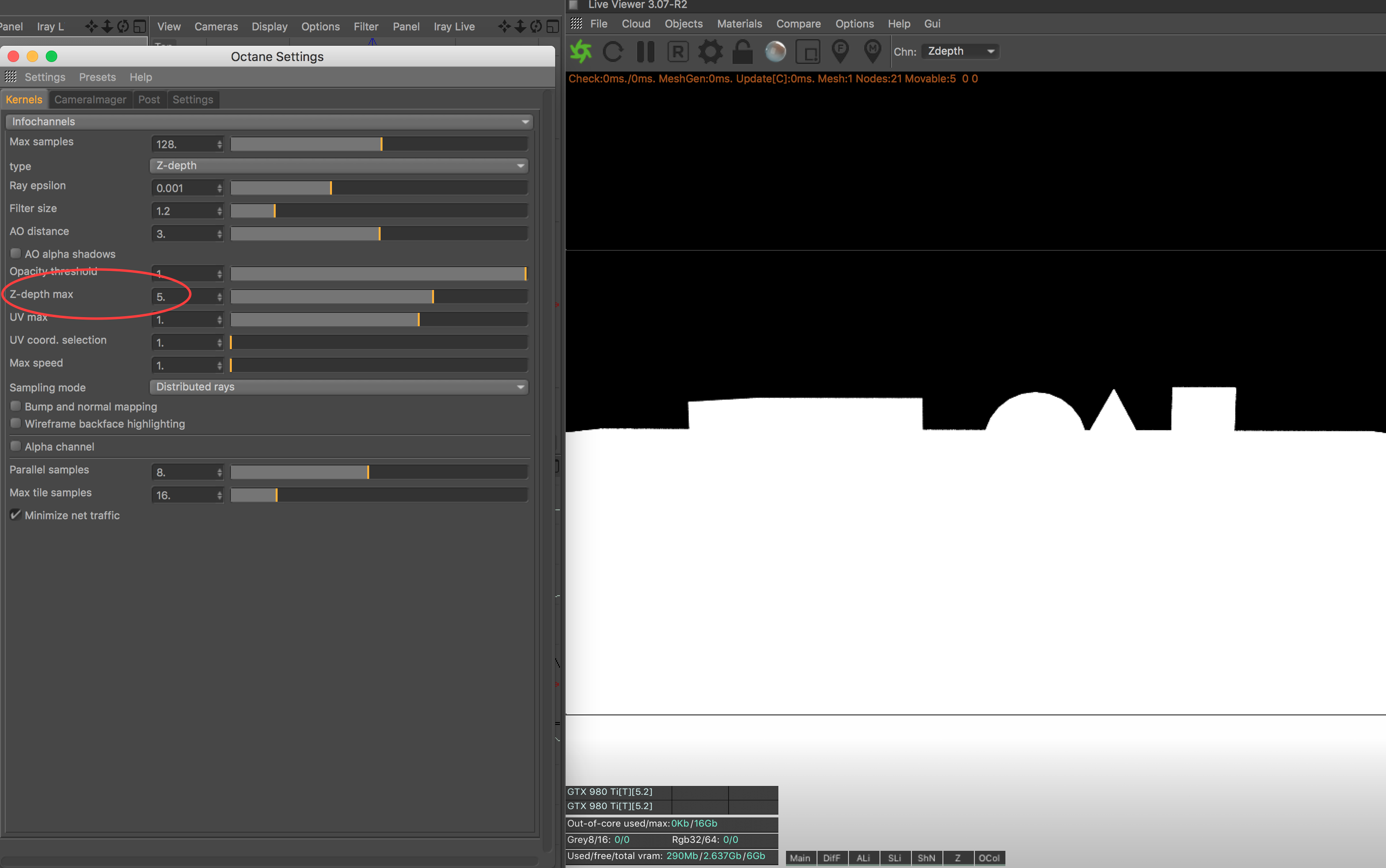
Task: Switch to the CameraImager tab
Action: (90, 100)
